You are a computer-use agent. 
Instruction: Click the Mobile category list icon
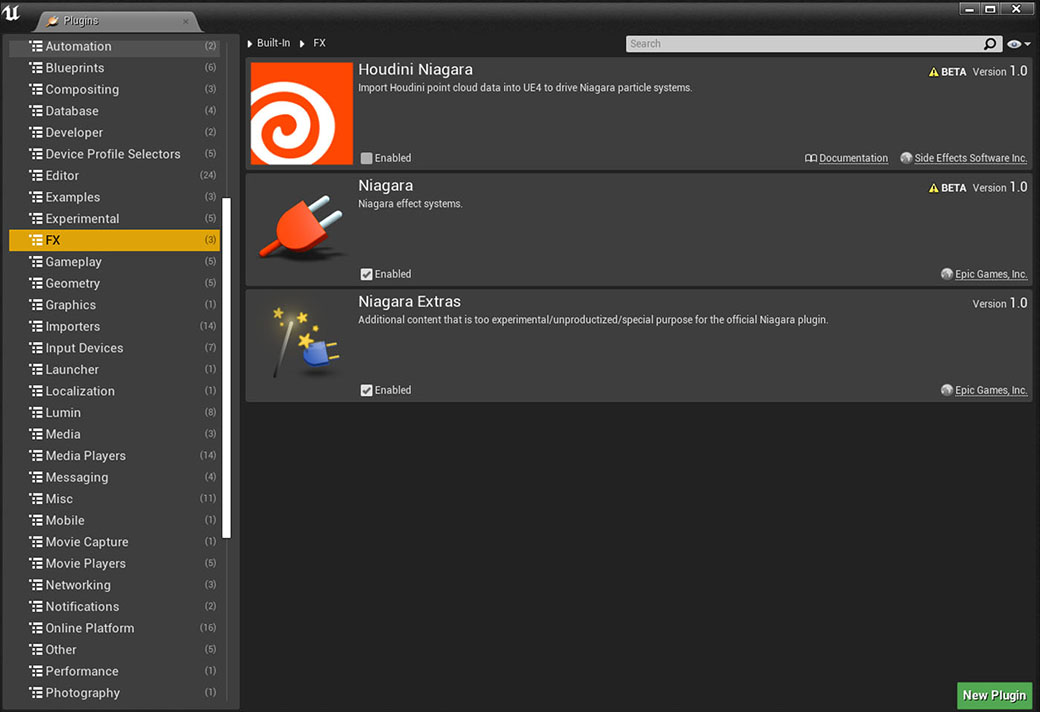[x=36, y=520]
